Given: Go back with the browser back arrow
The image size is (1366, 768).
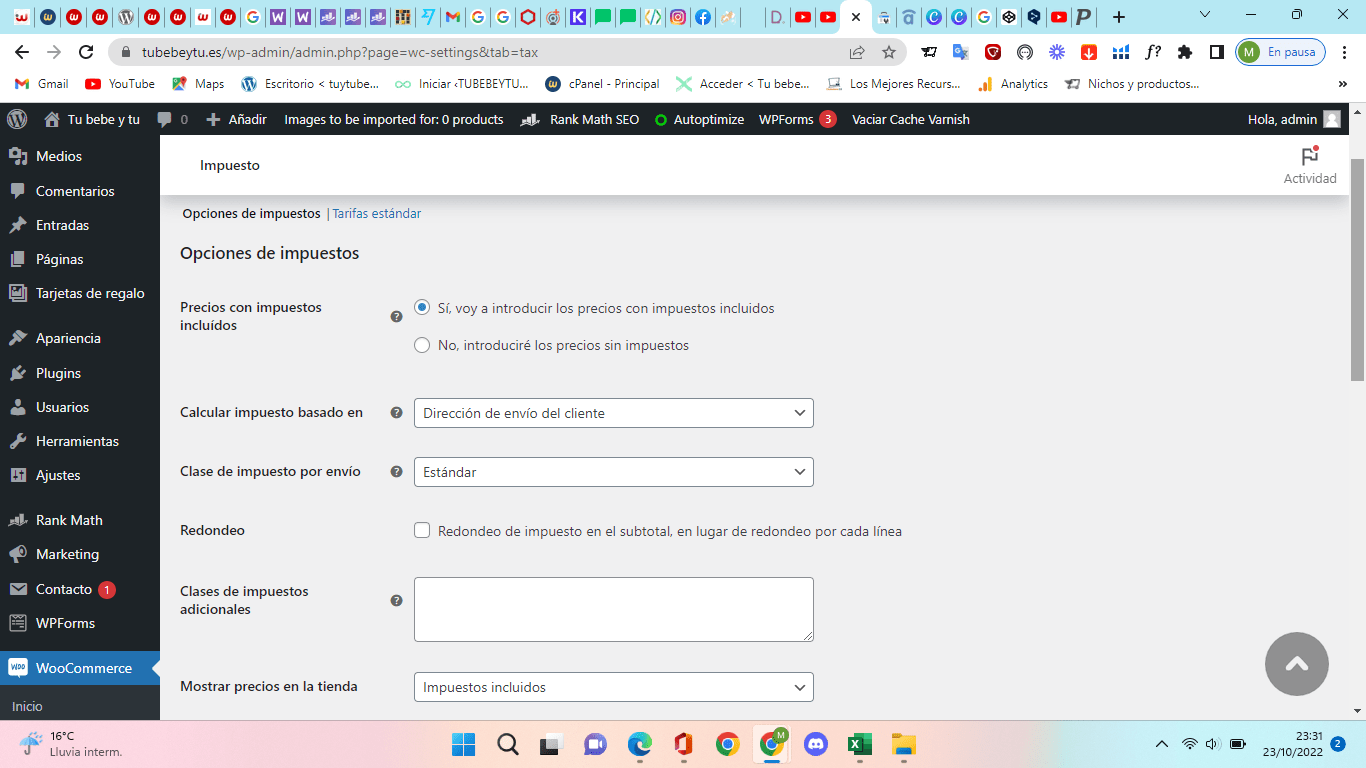Looking at the screenshot, I should point(22,52).
